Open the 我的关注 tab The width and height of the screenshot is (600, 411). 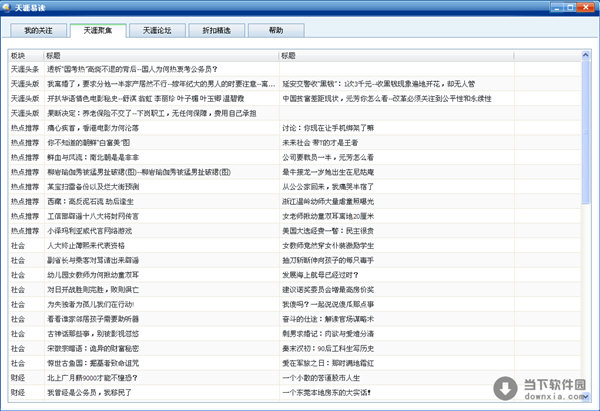point(38,31)
